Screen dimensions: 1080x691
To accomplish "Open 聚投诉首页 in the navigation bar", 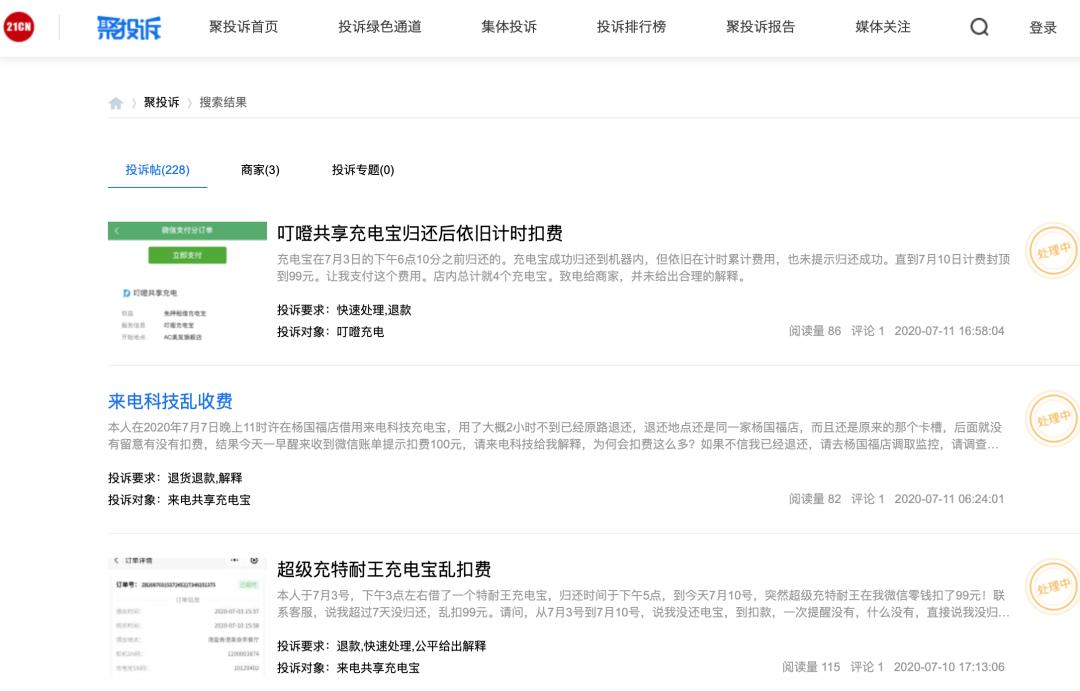I will click(x=244, y=27).
